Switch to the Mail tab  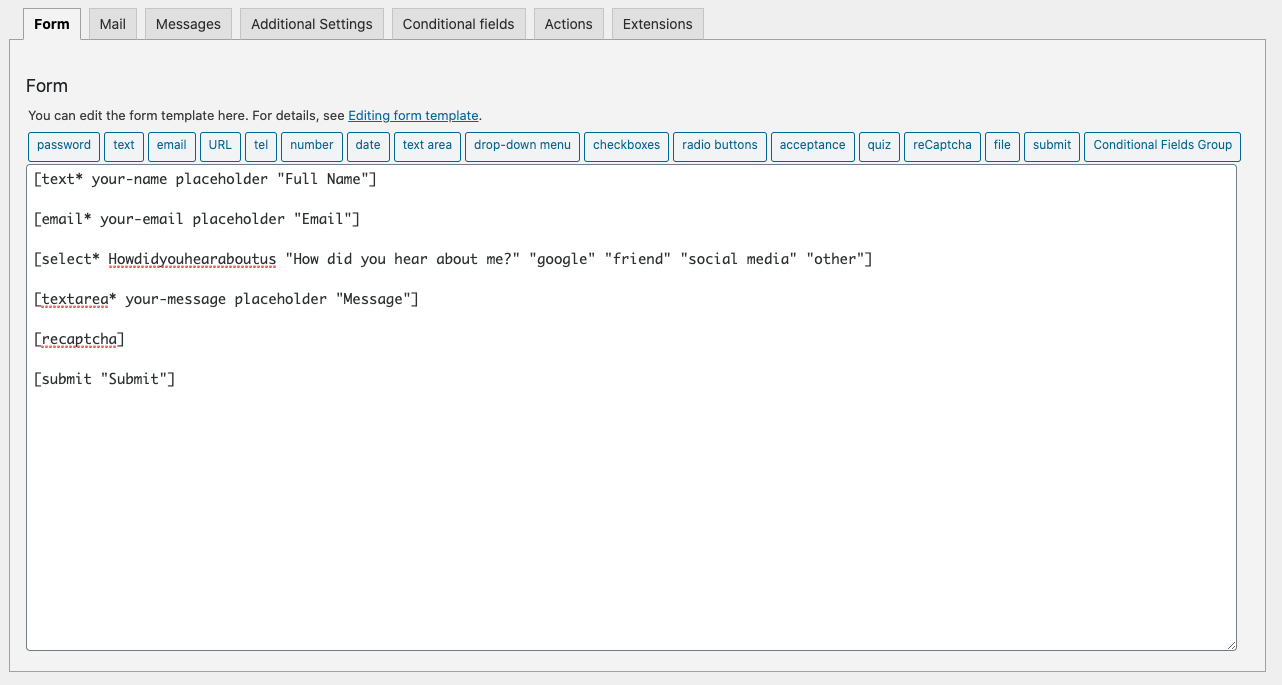coord(113,24)
